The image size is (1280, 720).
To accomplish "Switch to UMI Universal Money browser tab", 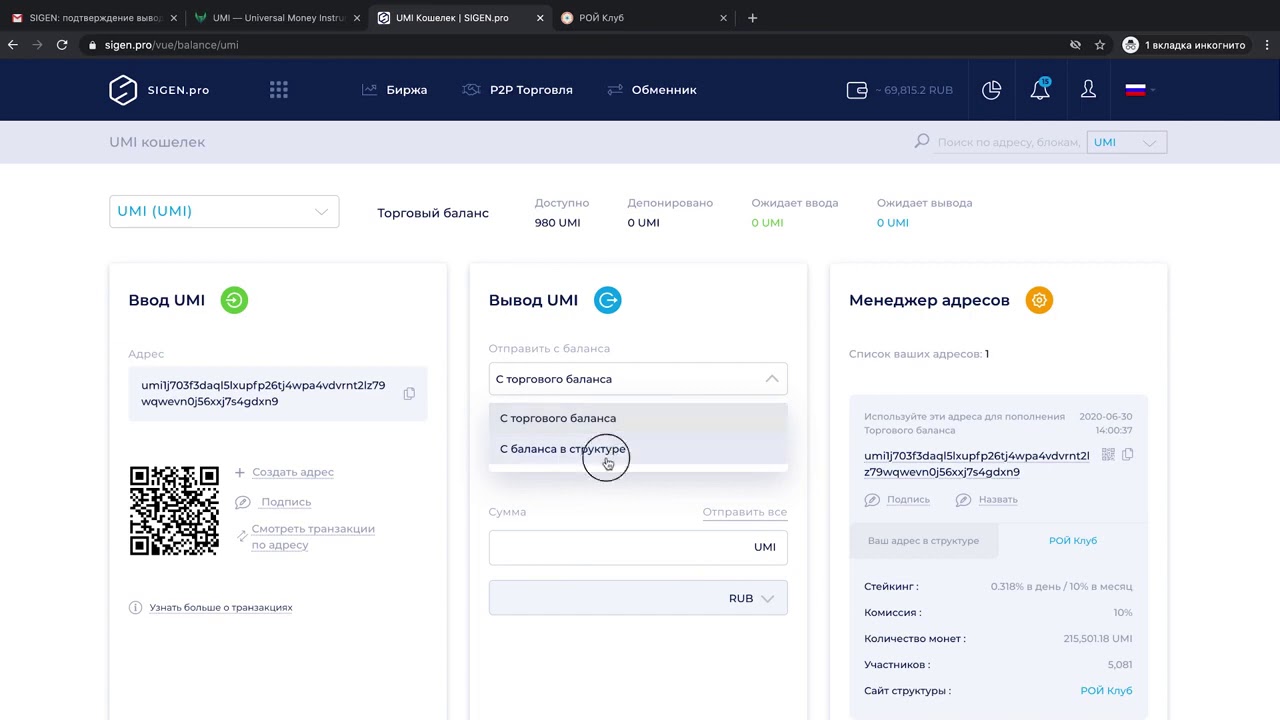I will pos(275,18).
